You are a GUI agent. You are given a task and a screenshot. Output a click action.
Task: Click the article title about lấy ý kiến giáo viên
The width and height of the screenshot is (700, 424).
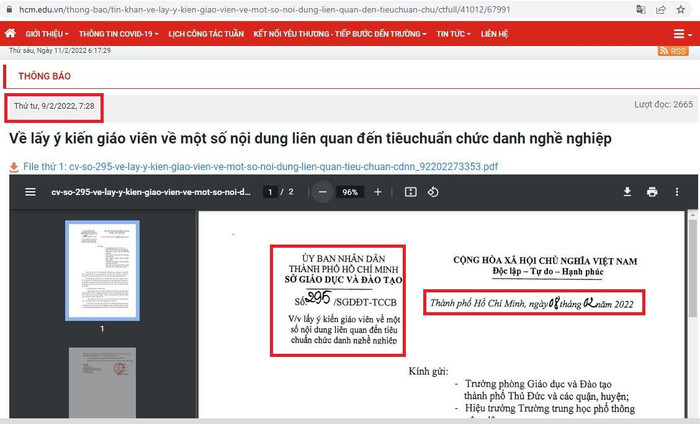coord(310,139)
